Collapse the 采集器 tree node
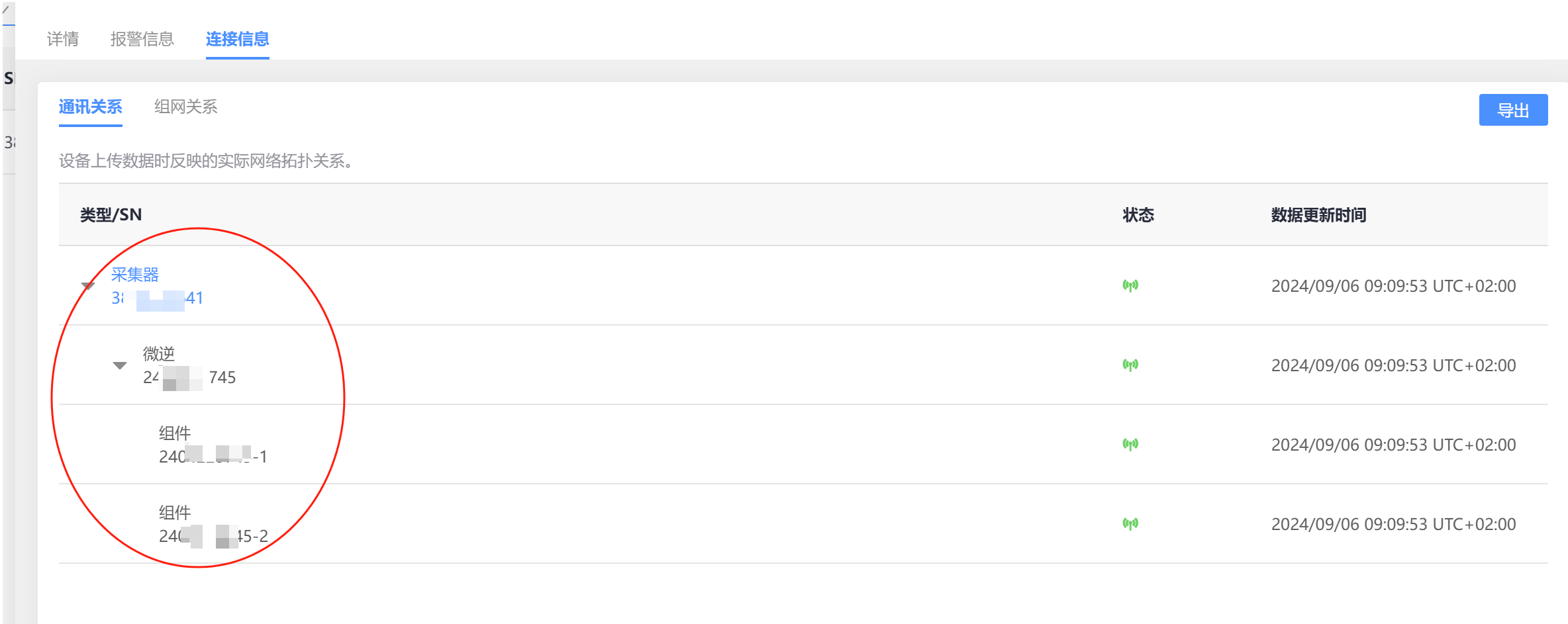1568x624 pixels. coord(88,286)
